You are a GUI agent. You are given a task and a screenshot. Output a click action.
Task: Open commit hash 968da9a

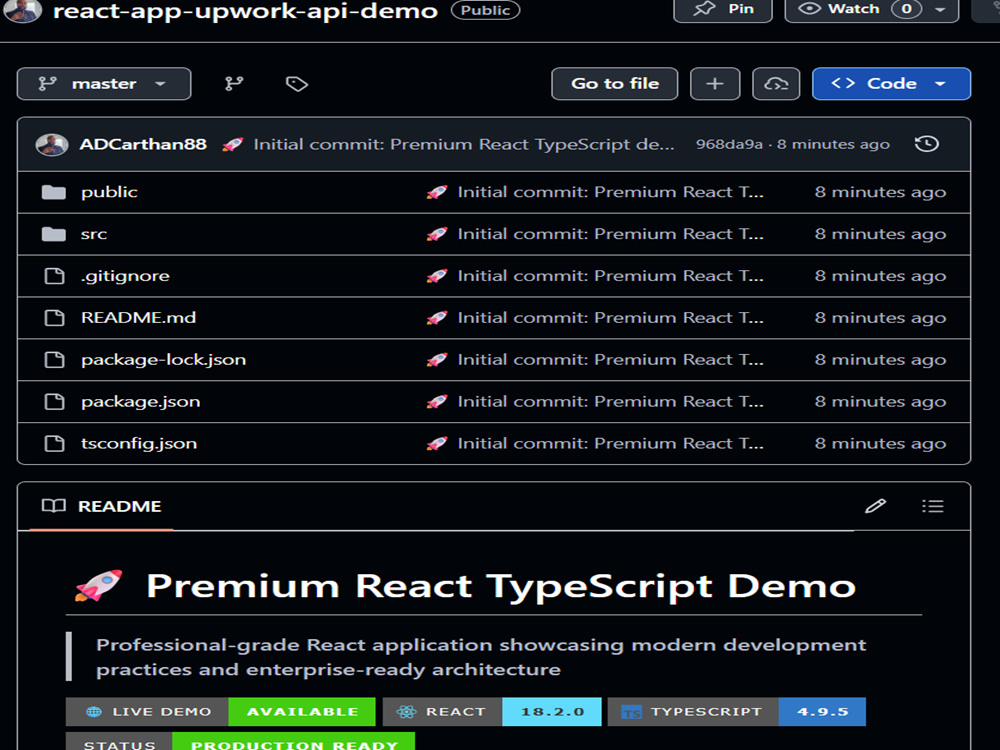(x=729, y=144)
